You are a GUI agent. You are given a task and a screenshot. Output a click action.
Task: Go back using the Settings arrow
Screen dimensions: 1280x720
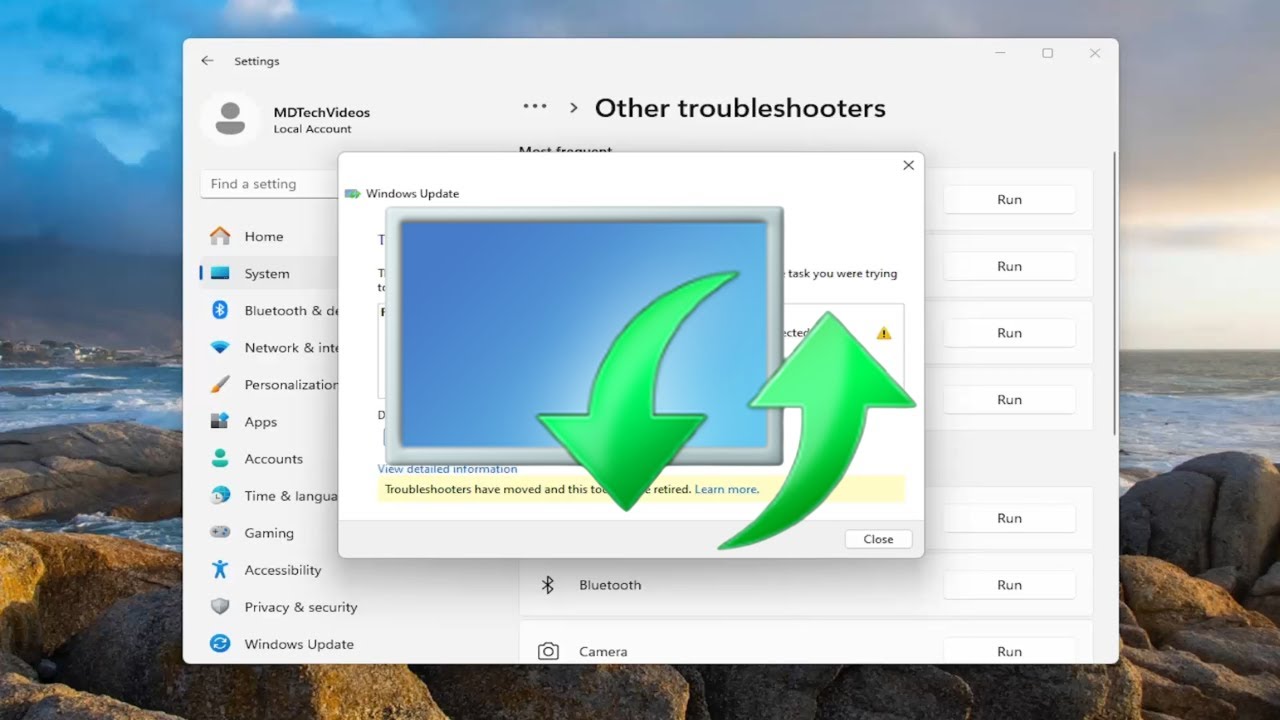click(207, 60)
